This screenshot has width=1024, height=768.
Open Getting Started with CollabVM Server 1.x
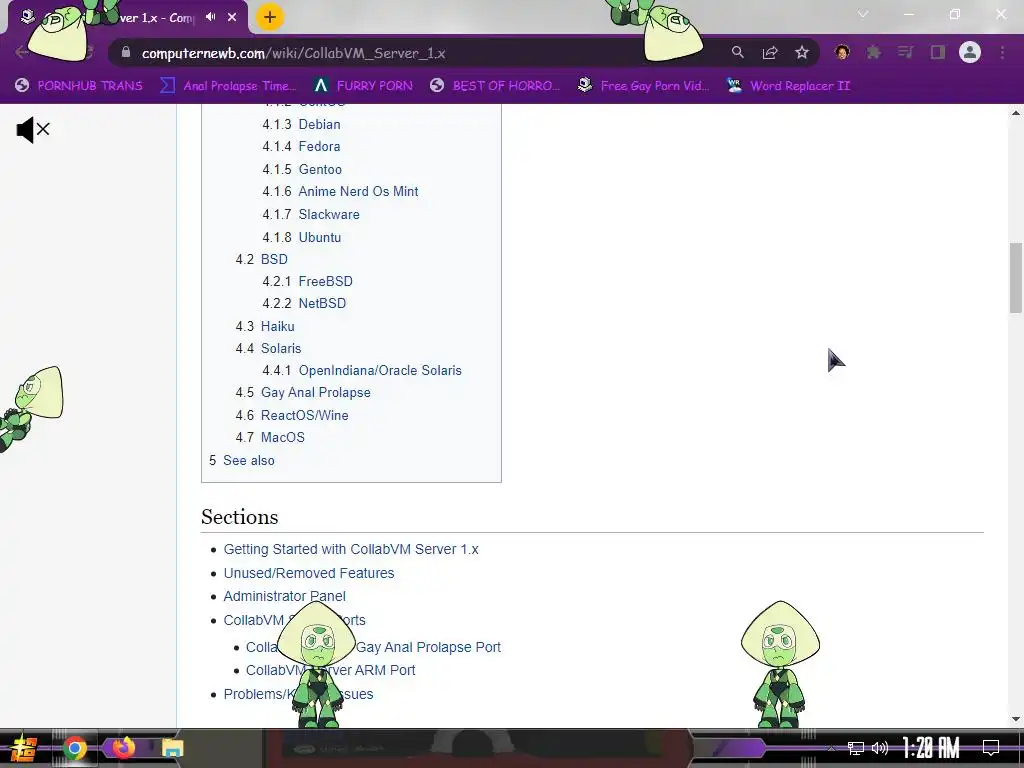pos(351,549)
